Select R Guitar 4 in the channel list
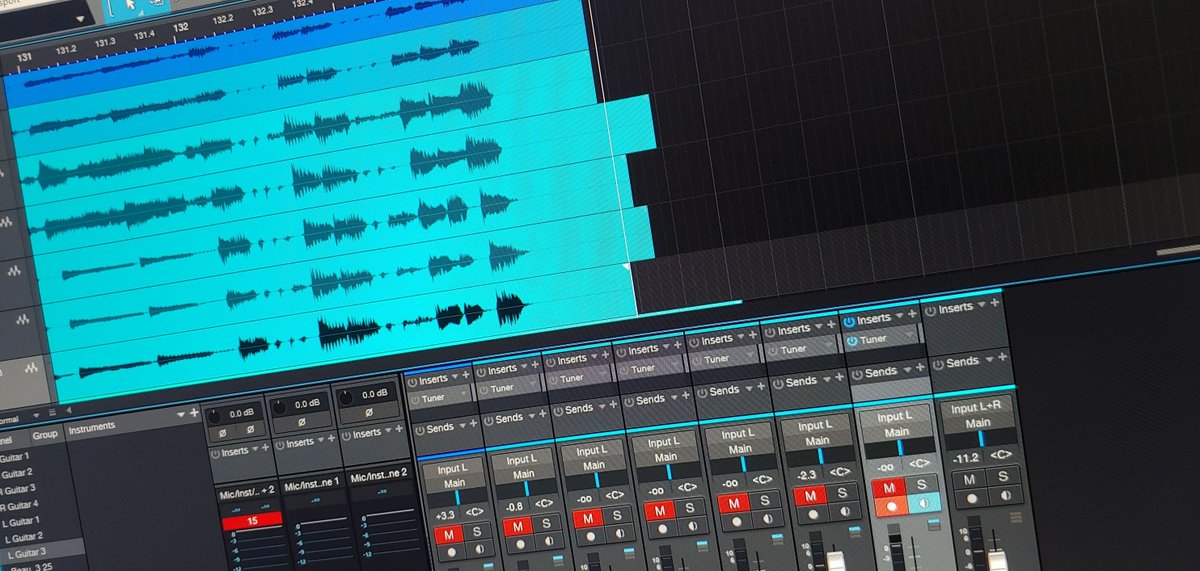Image resolution: width=1200 pixels, height=571 pixels. pos(19,504)
